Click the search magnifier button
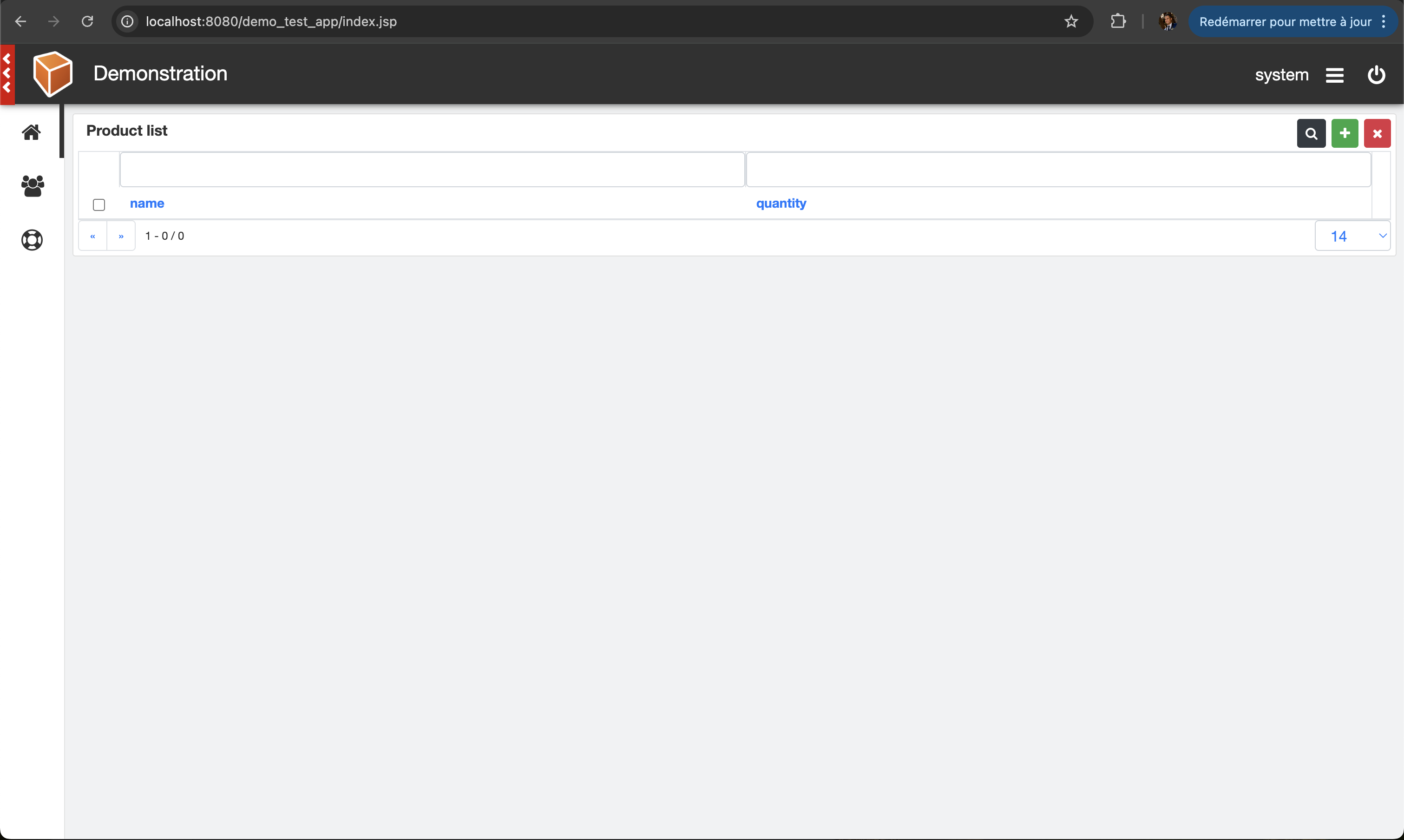The height and width of the screenshot is (840, 1404). [1311, 134]
